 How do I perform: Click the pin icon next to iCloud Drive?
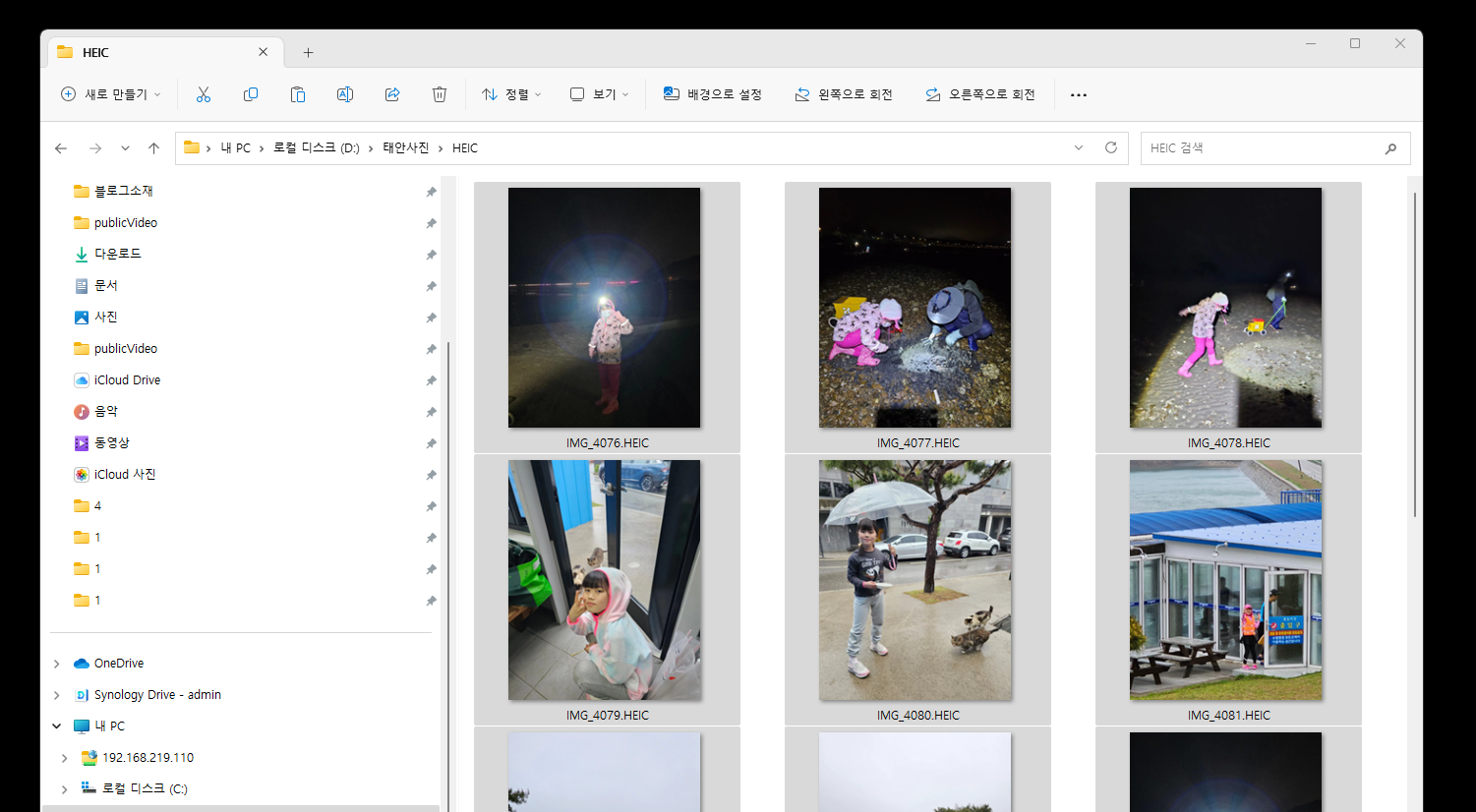(431, 380)
